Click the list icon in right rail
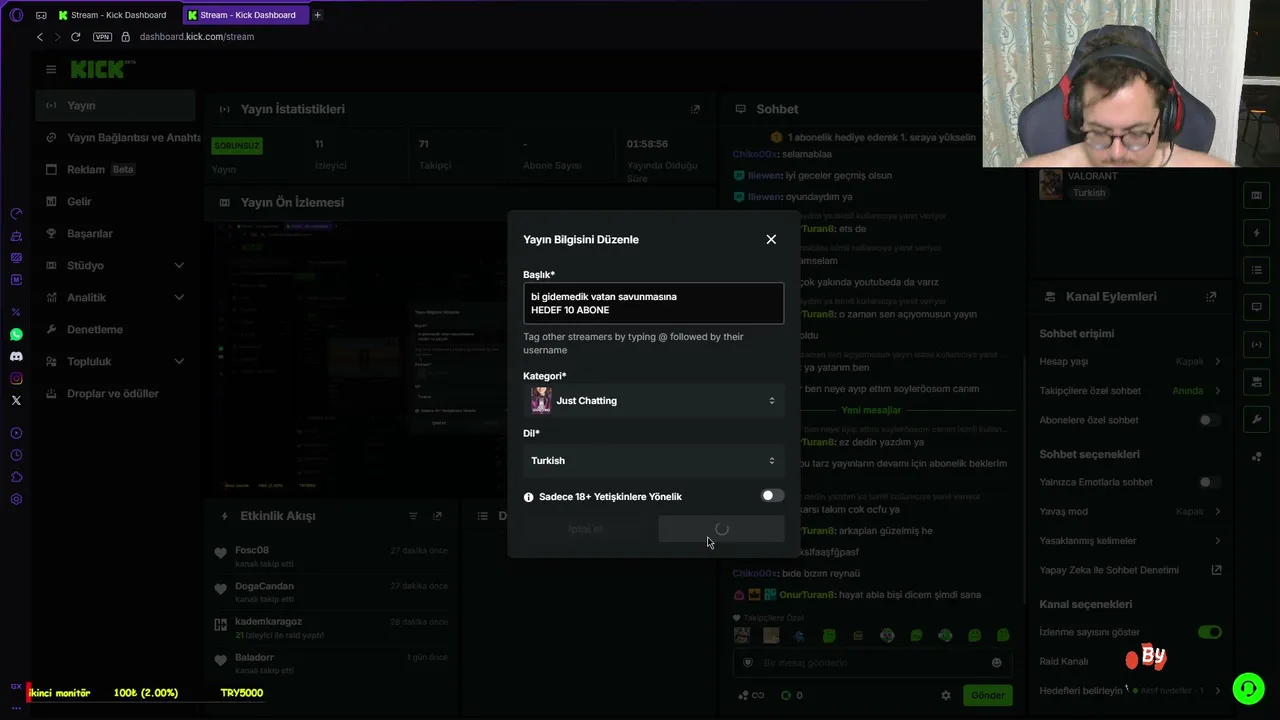1280x720 pixels. click(1257, 270)
